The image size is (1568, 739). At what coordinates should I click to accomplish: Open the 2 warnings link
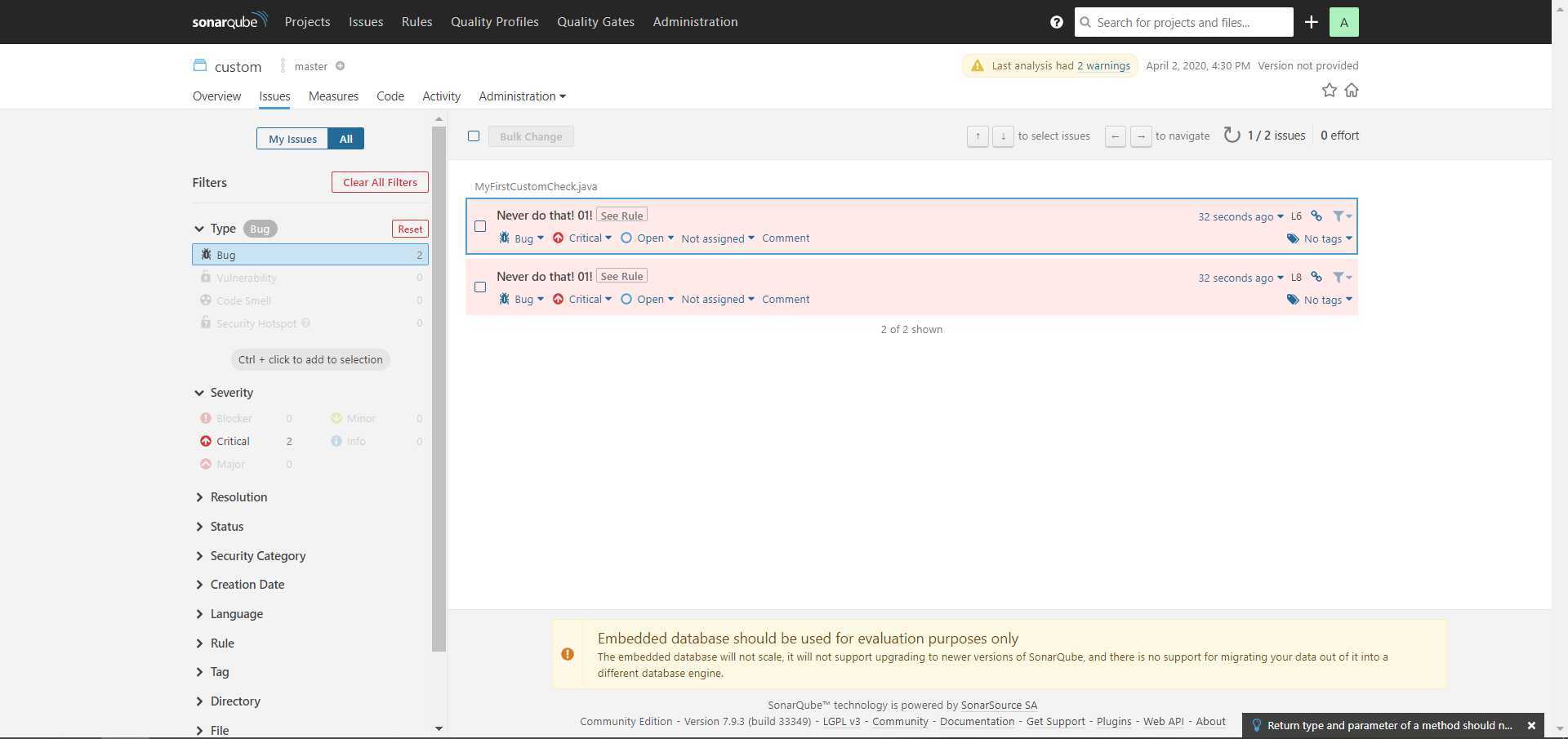(x=1103, y=65)
